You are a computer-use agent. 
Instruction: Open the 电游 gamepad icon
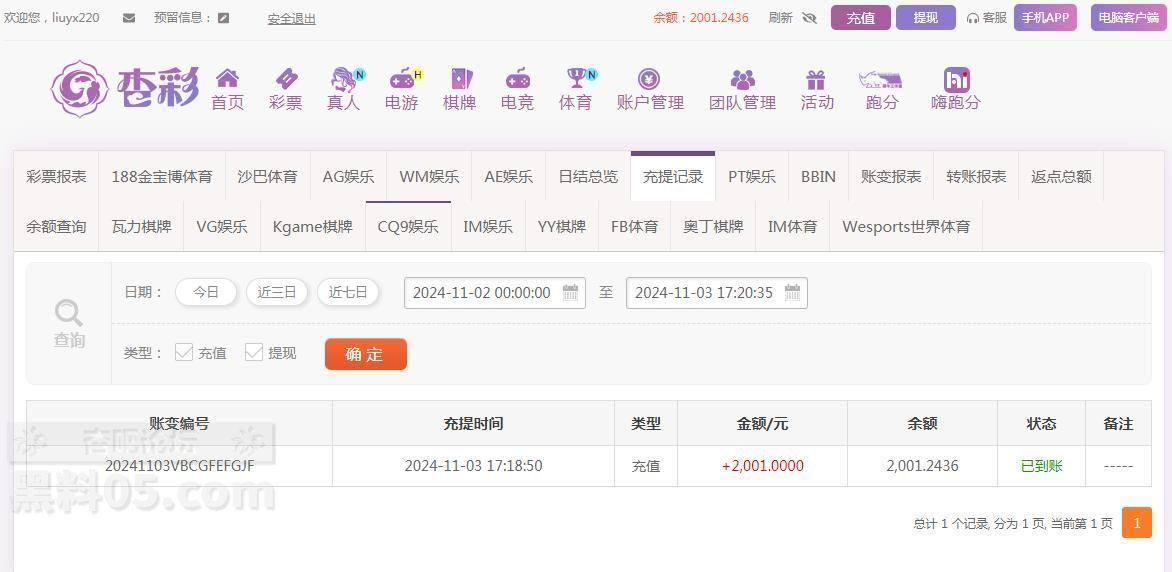pyautogui.click(x=402, y=78)
